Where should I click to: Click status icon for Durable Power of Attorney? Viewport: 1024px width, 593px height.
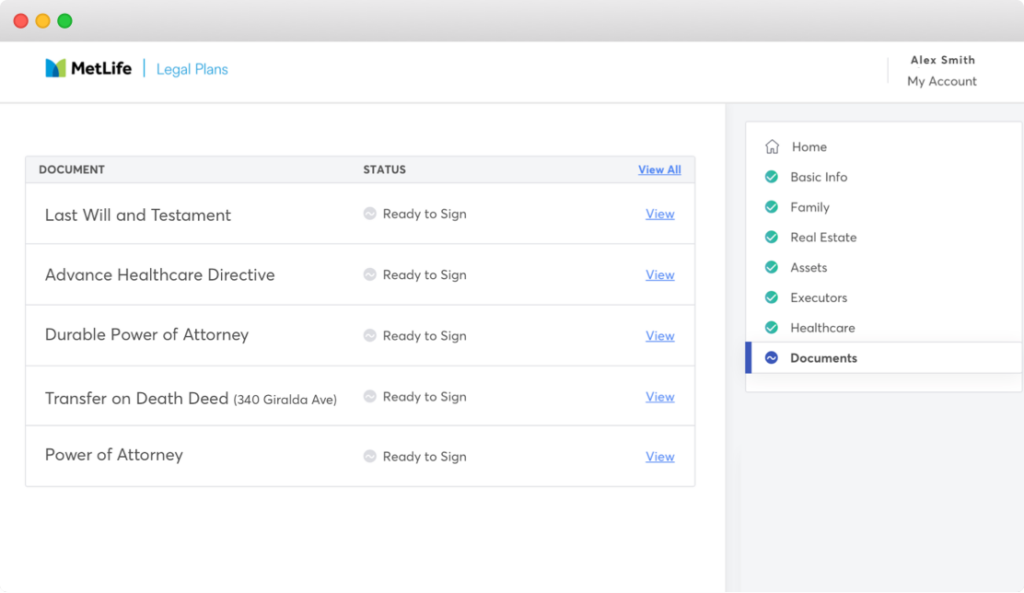pyautogui.click(x=370, y=335)
